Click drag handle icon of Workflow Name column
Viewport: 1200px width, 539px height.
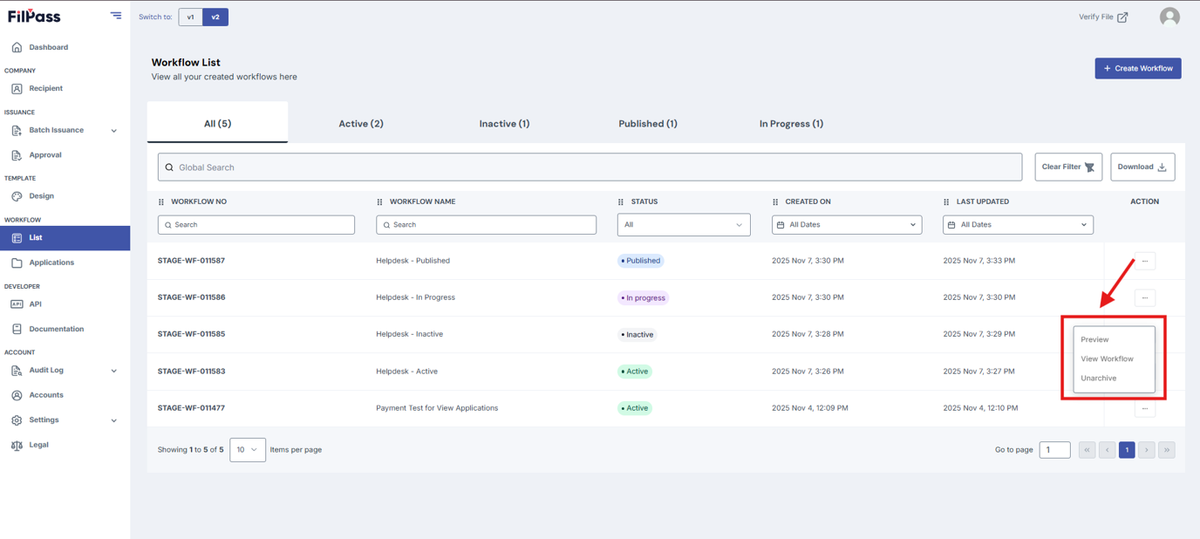click(x=380, y=202)
